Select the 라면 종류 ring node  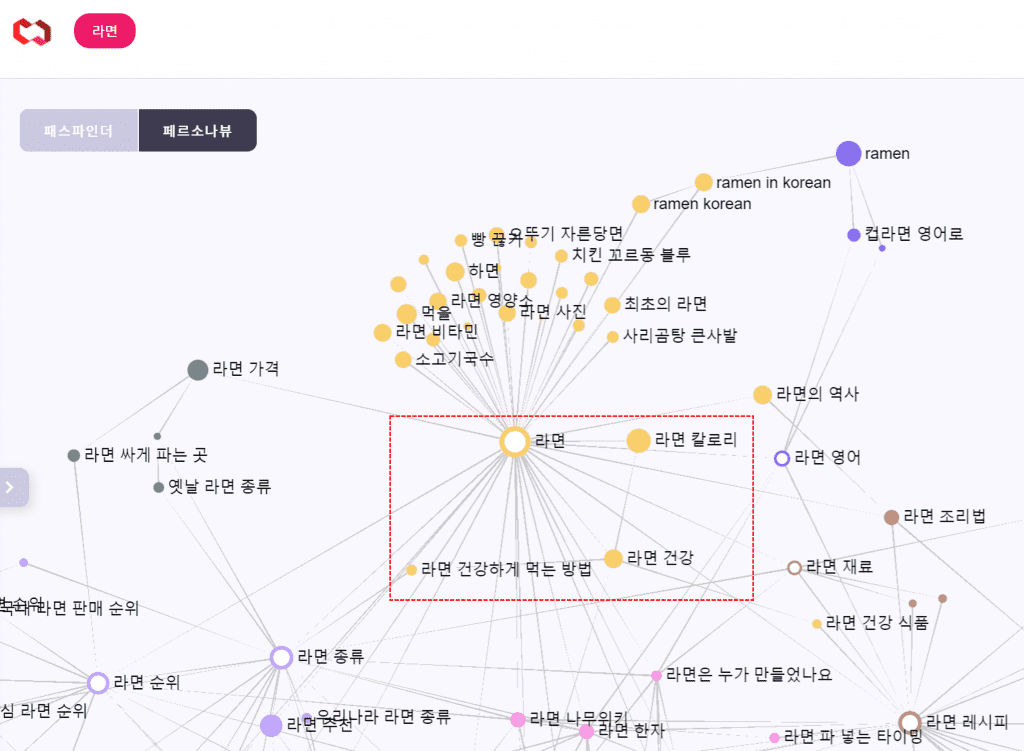[x=281, y=657]
